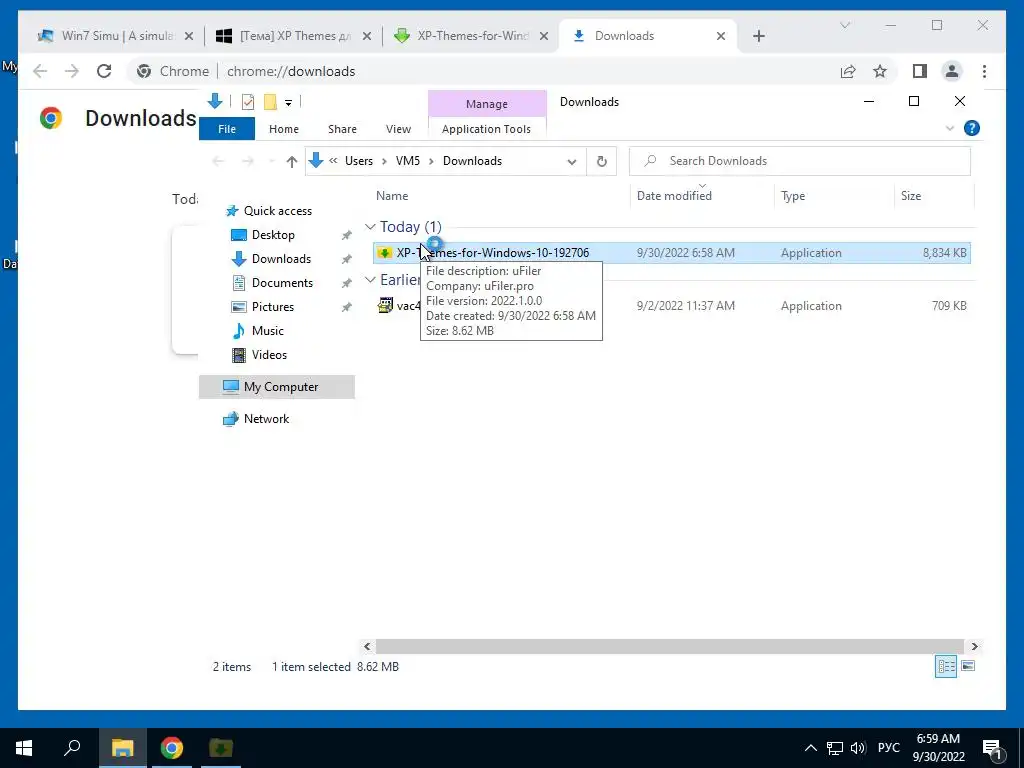Open Customize Quick Access Toolbar dropdown
The height and width of the screenshot is (768, 1024).
(288, 103)
